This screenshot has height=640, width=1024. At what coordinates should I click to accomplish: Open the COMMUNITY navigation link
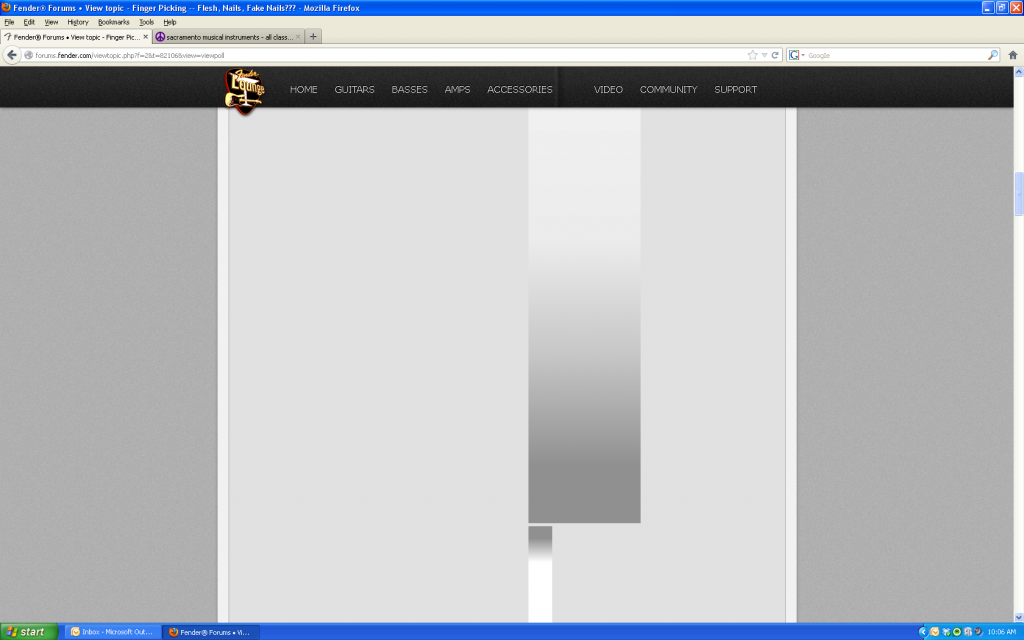(668, 90)
